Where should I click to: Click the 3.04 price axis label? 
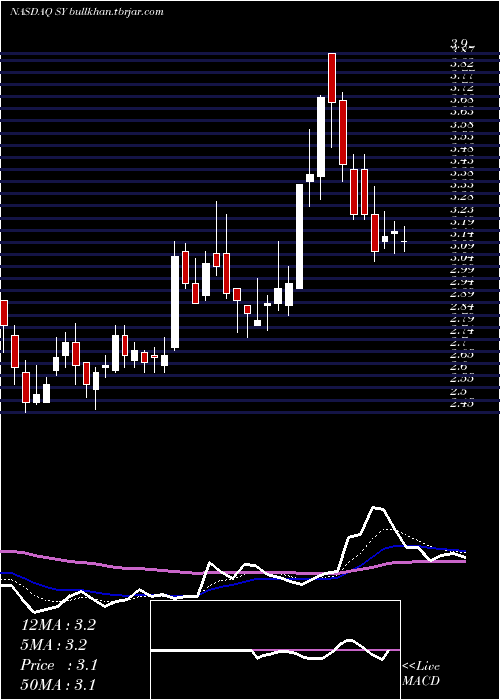(x=462, y=258)
